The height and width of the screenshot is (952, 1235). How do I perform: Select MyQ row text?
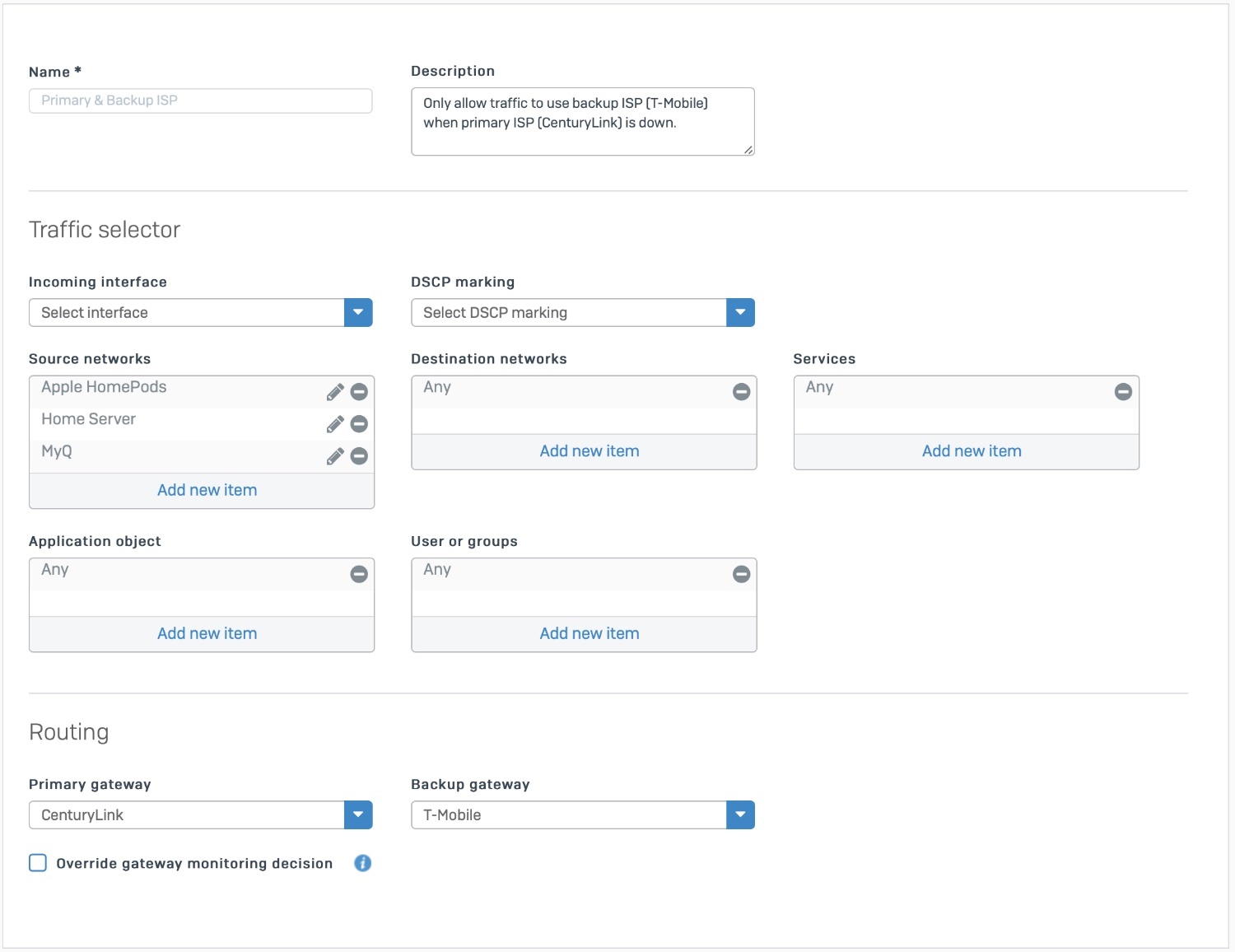pos(57,451)
